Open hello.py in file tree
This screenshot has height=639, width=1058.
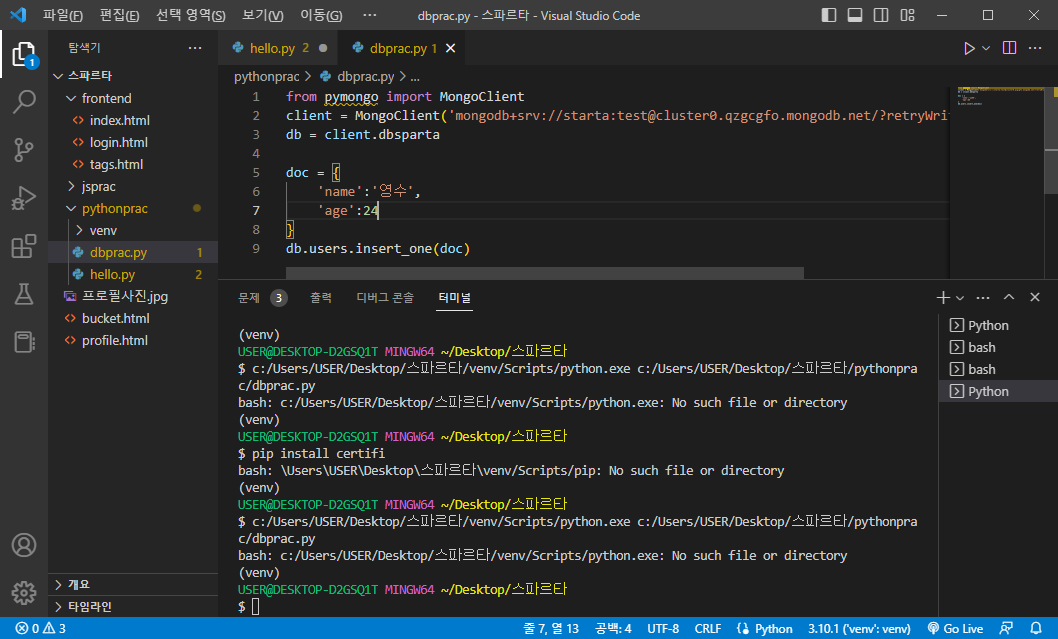click(x=133, y=274)
